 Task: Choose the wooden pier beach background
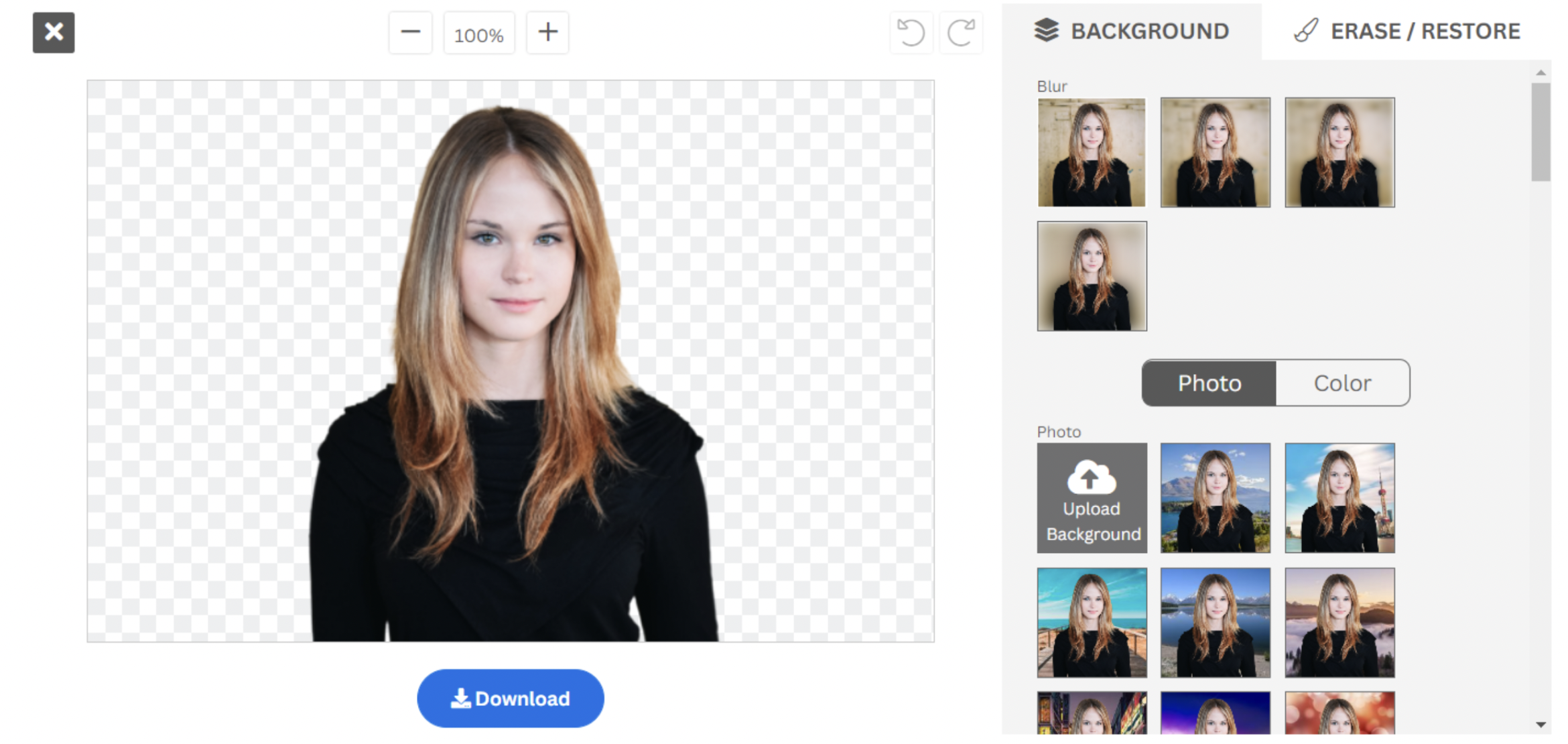pos(1092,623)
